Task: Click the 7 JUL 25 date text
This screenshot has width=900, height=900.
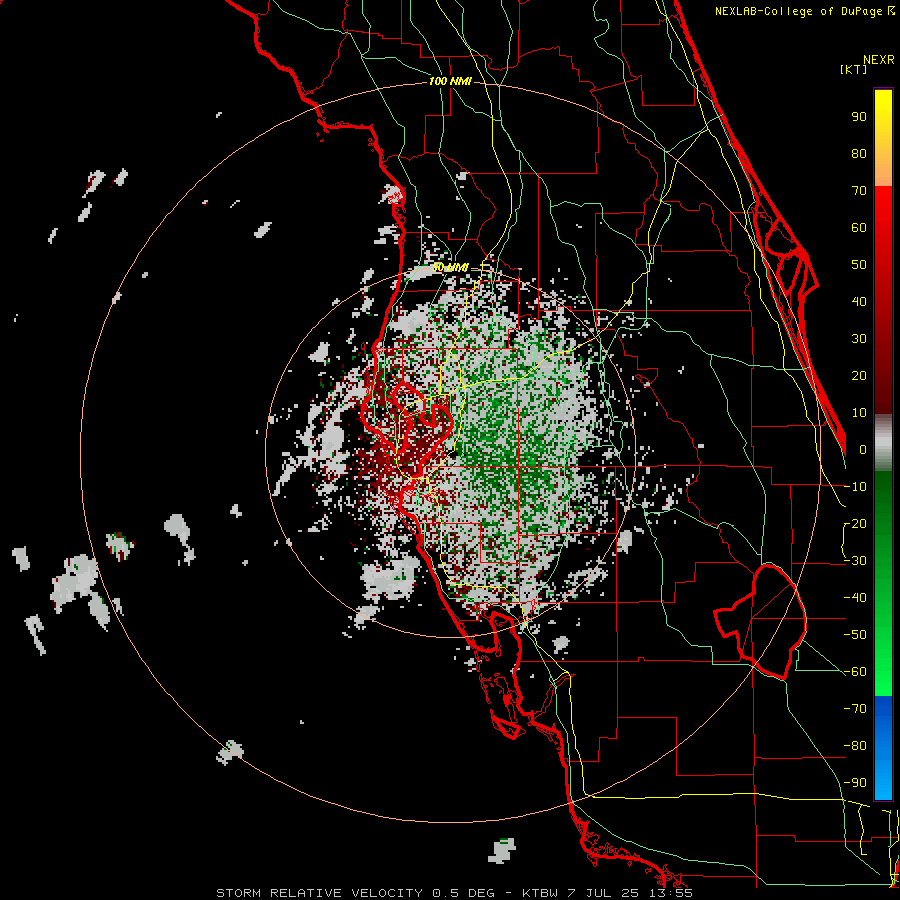Action: [603, 893]
